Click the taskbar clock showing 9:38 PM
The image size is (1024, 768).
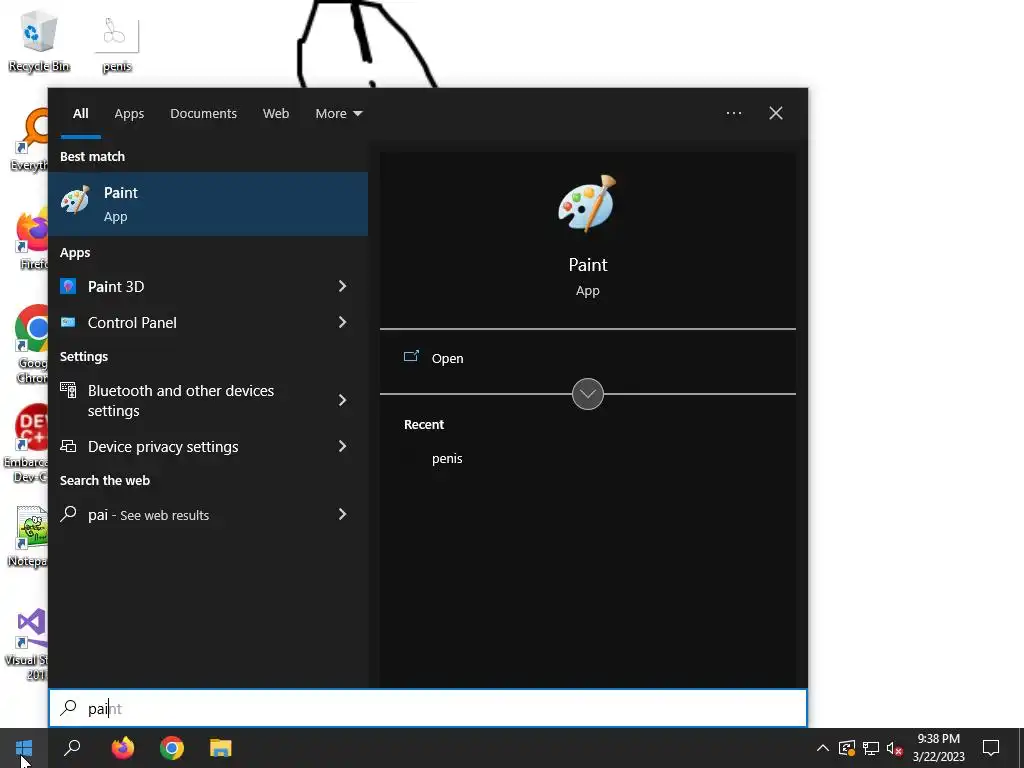tap(938, 748)
